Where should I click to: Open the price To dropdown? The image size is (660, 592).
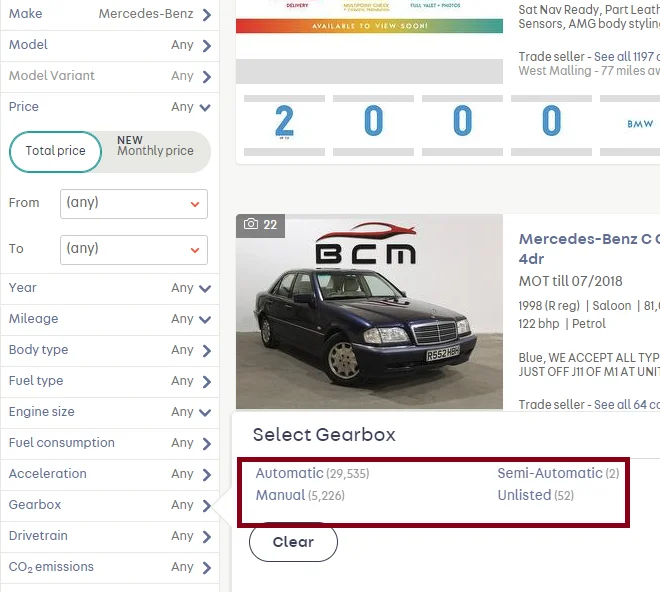click(134, 250)
